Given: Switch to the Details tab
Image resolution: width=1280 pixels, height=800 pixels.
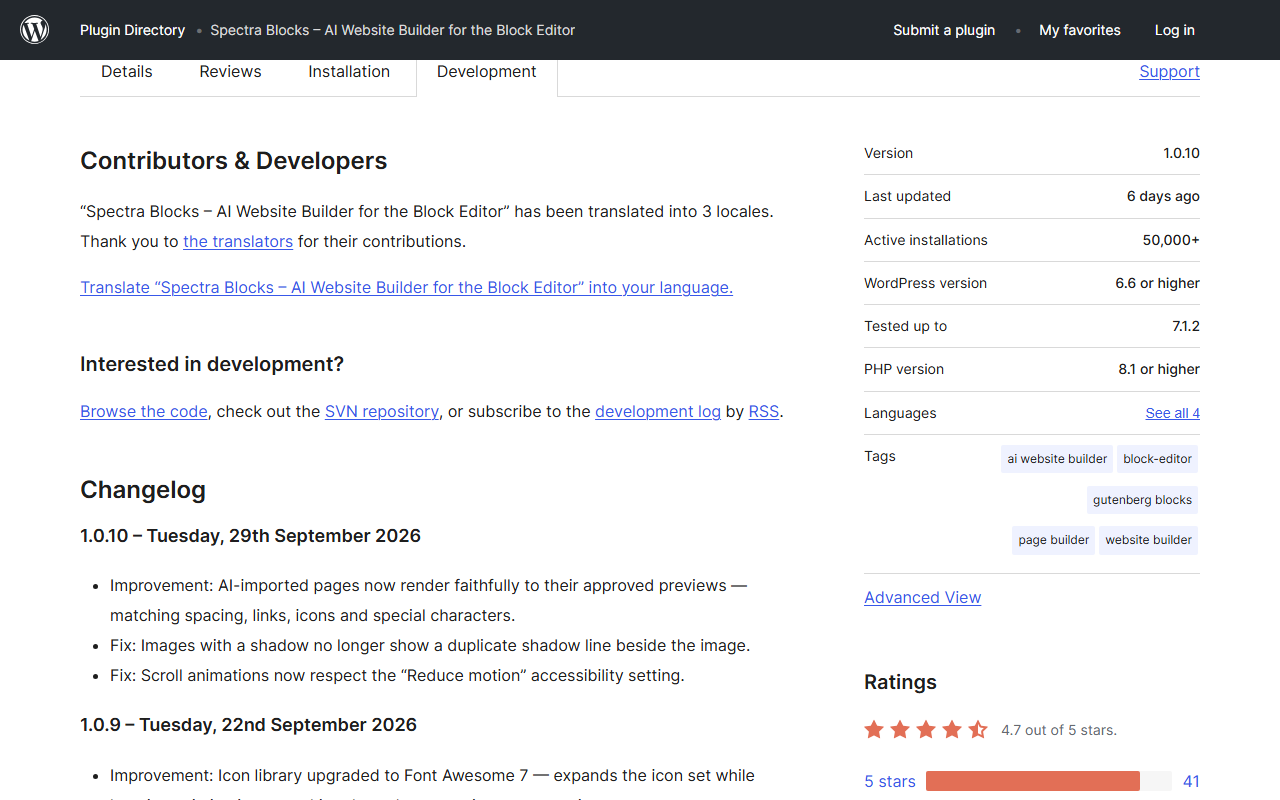Looking at the screenshot, I should pyautogui.click(x=127, y=72).
